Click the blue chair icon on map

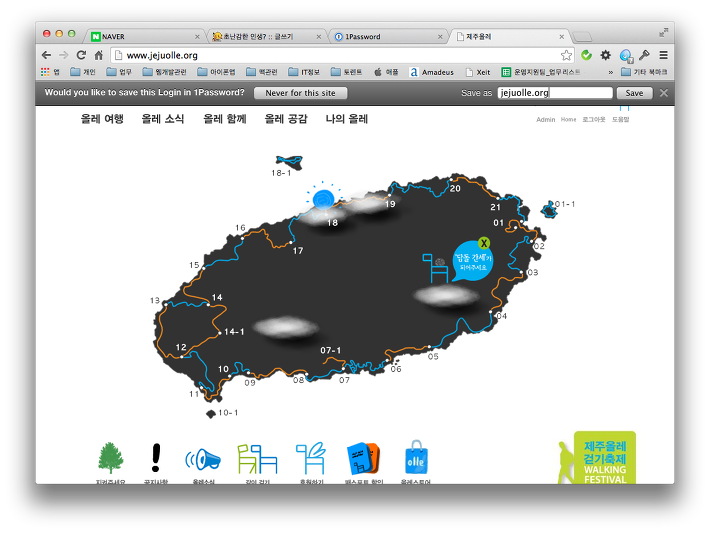click(x=436, y=268)
